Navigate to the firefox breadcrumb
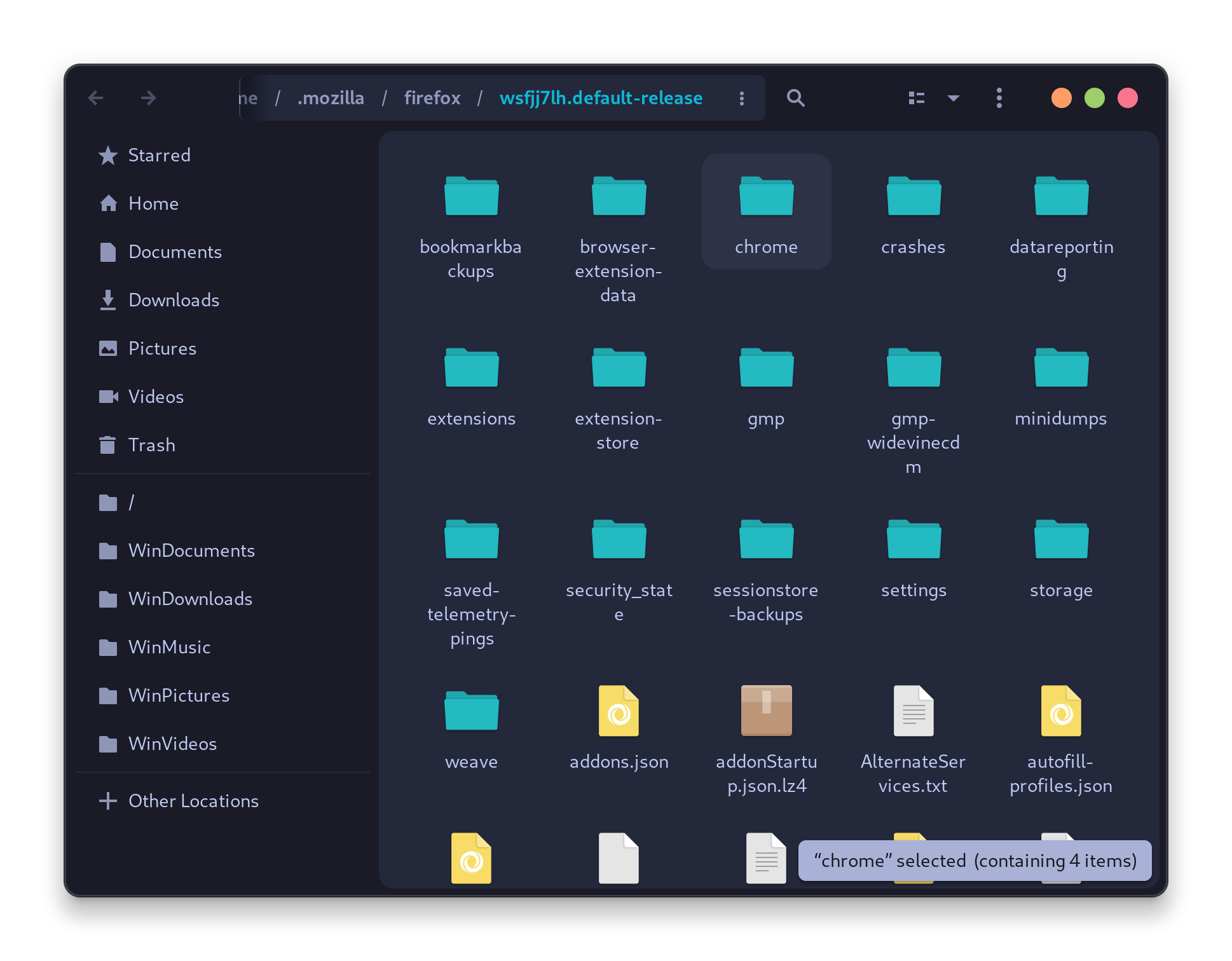This screenshot has height=961, width=1232. pos(432,98)
